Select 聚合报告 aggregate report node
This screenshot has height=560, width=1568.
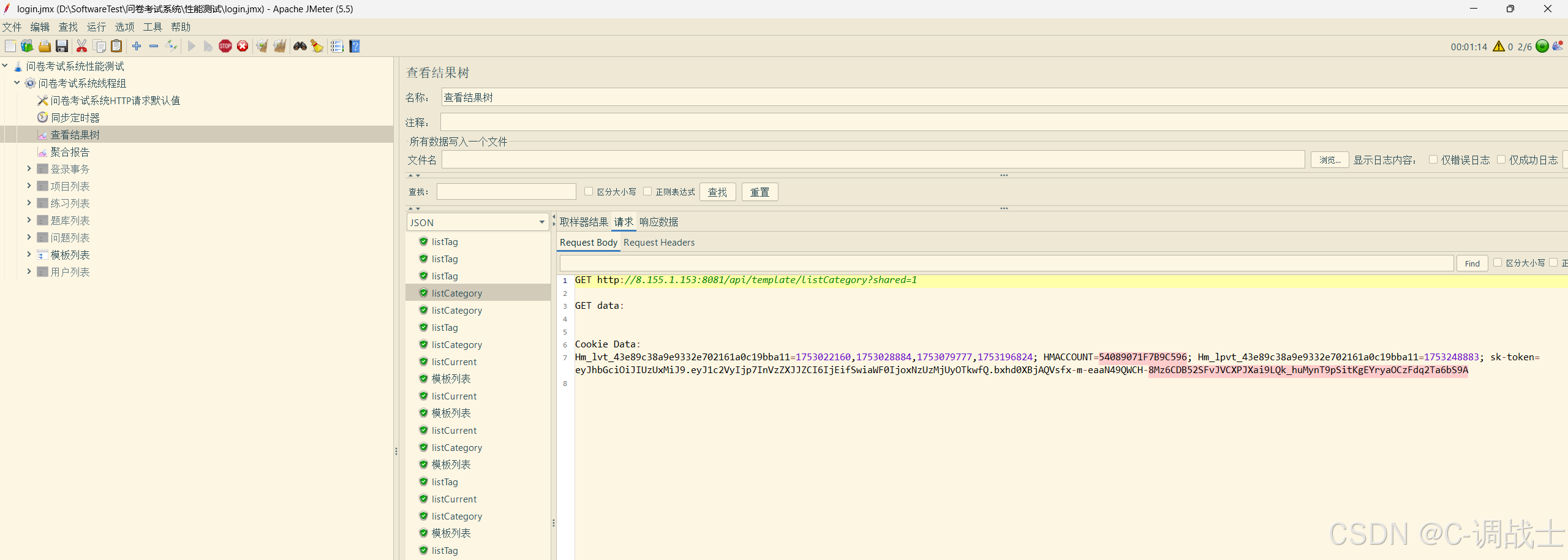(70, 152)
